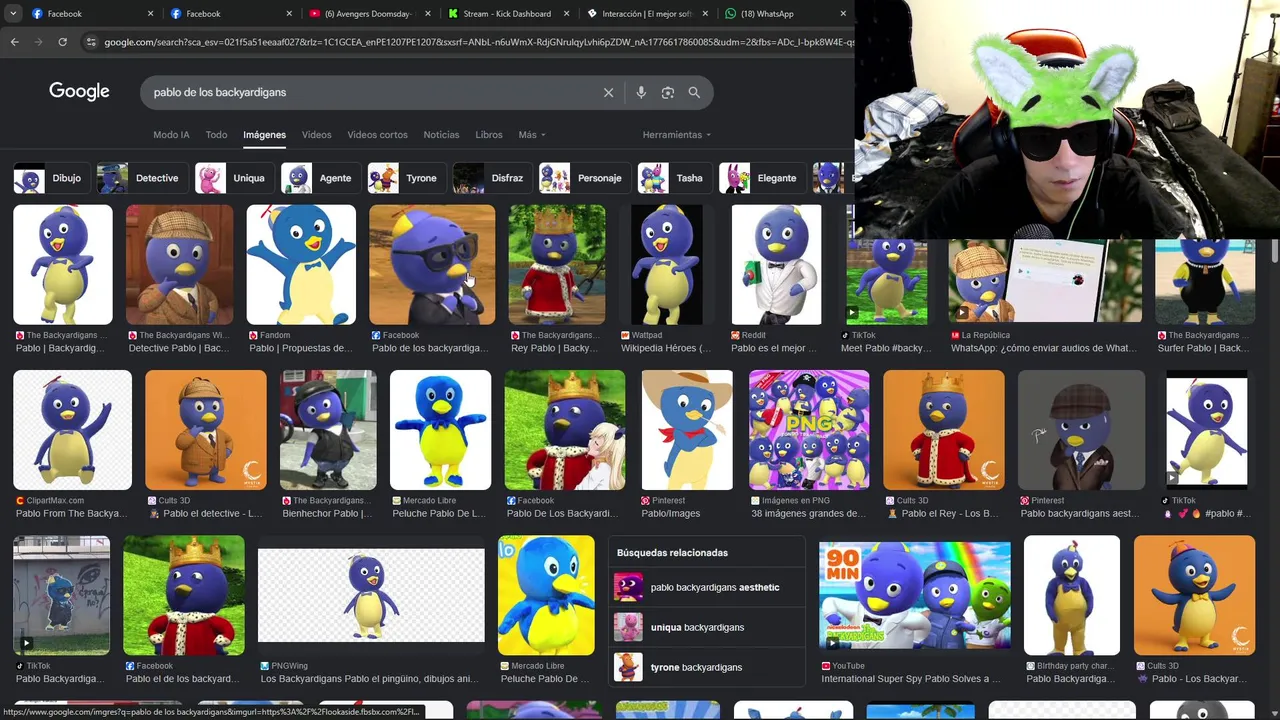Image resolution: width=1280 pixels, height=720 pixels.
Task: Close the first Facebook tab
Action: click(151, 14)
